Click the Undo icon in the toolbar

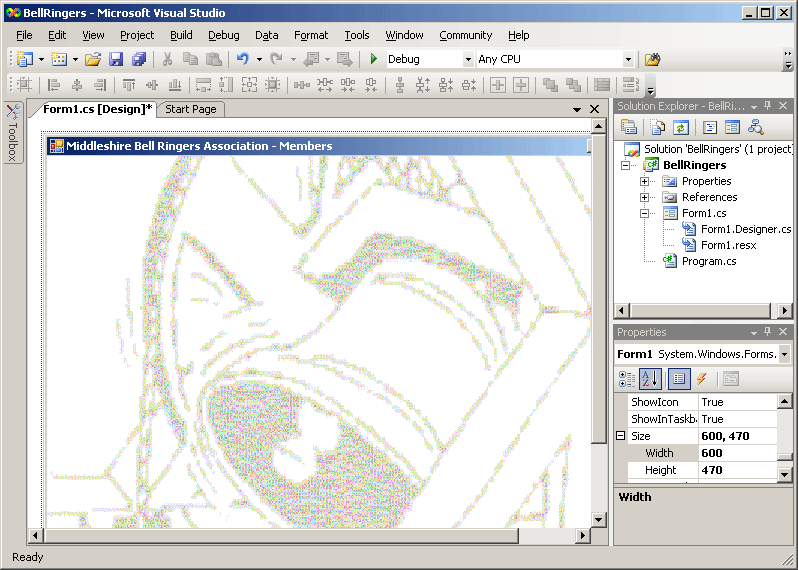[x=242, y=59]
